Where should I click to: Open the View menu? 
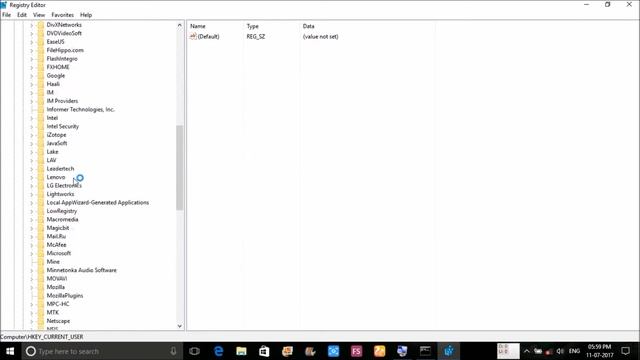[39, 15]
